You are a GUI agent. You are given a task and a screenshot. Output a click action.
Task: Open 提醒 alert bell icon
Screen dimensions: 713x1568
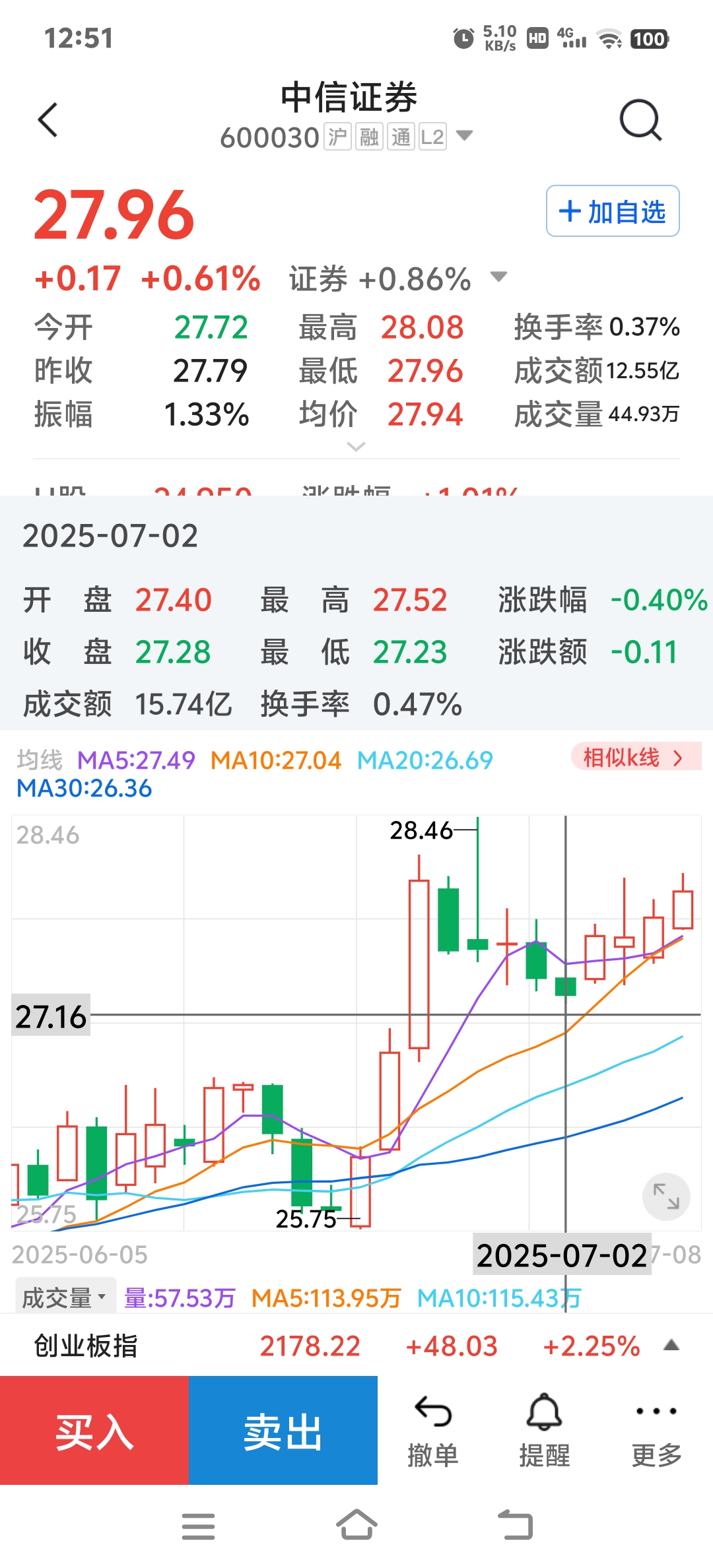point(545,1430)
